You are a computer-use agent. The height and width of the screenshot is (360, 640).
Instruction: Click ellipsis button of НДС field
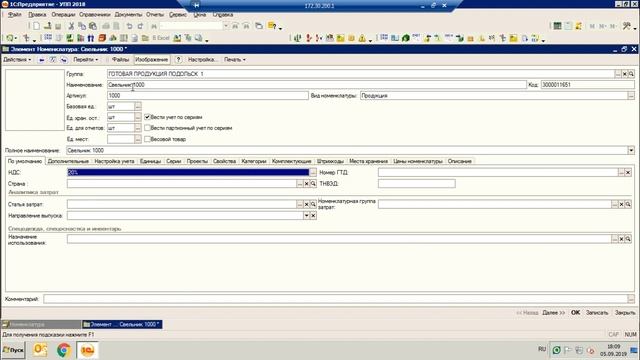(313, 173)
